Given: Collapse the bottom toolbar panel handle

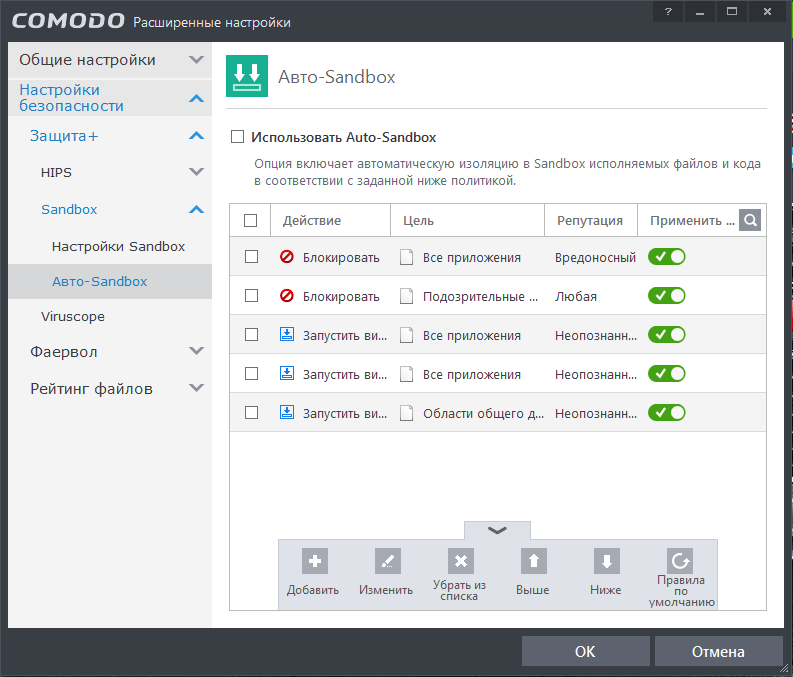Looking at the screenshot, I should pos(497,530).
